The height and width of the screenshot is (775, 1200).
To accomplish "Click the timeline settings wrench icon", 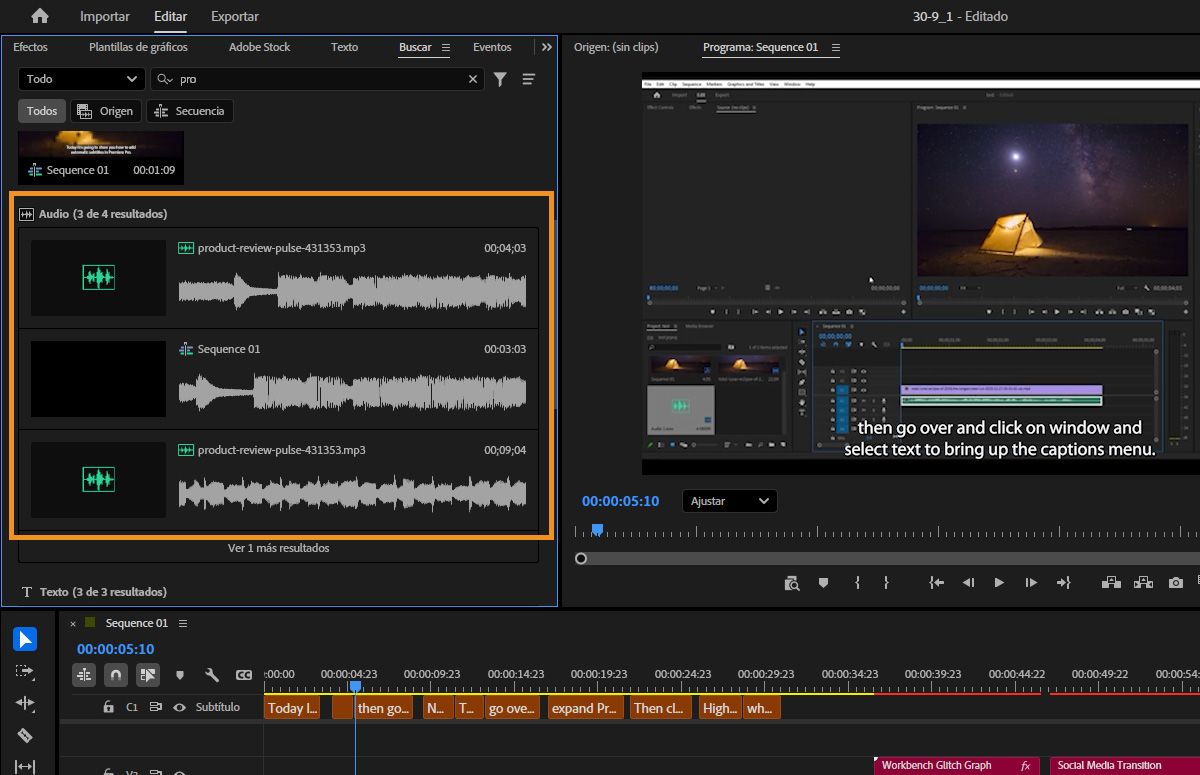I will 212,675.
